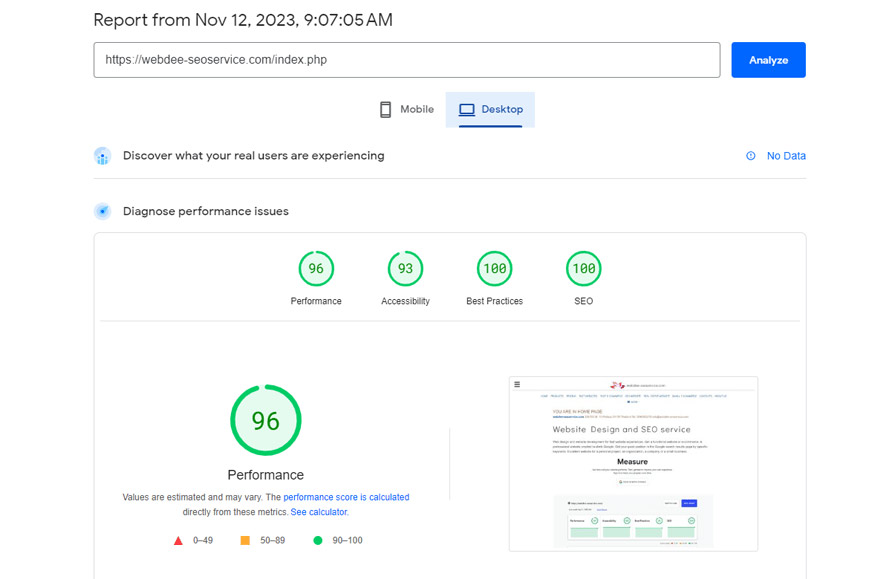Open the See calculator link
891x579 pixels.
tap(319, 512)
